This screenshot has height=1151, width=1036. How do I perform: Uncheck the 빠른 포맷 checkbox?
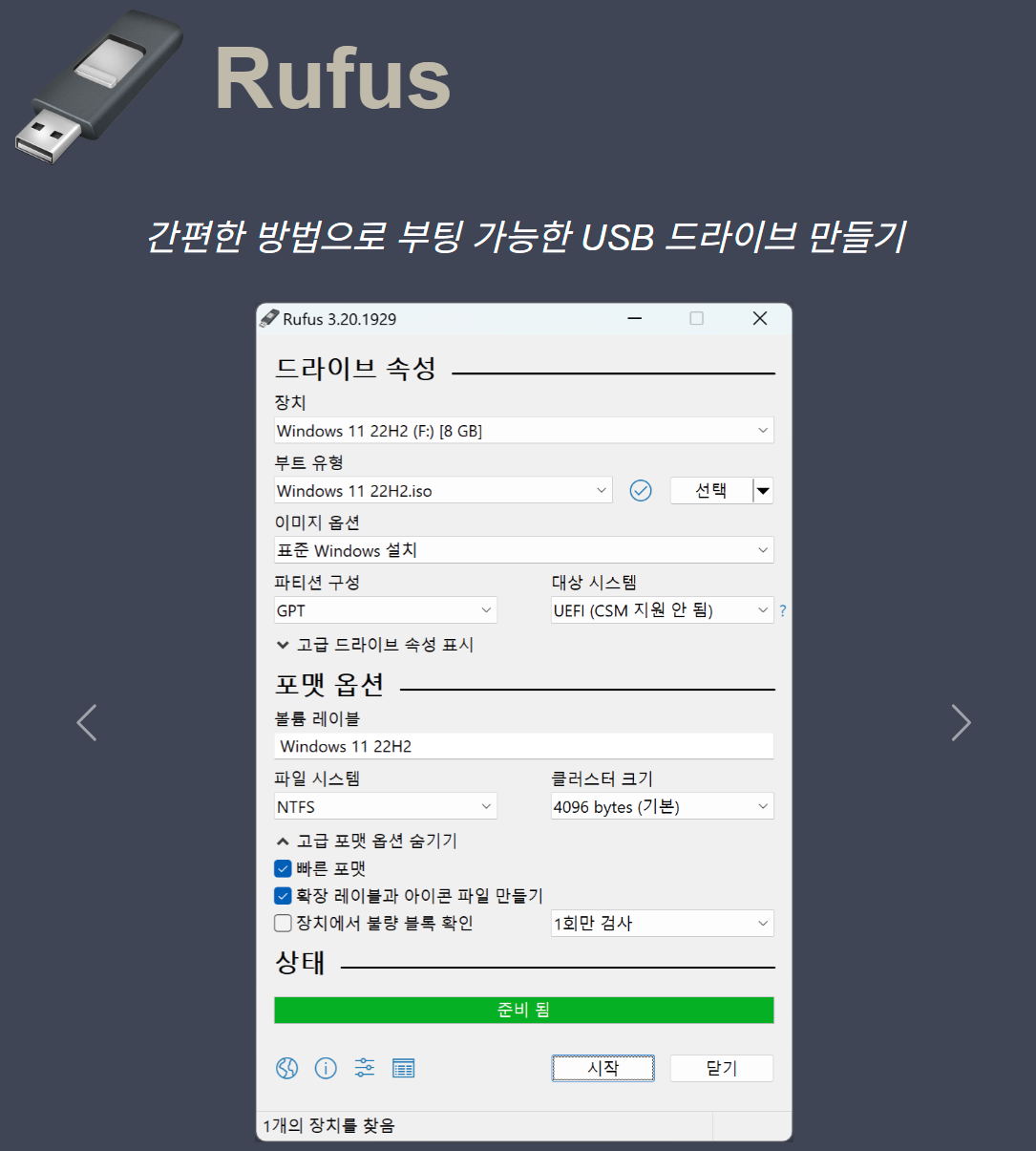[283, 868]
